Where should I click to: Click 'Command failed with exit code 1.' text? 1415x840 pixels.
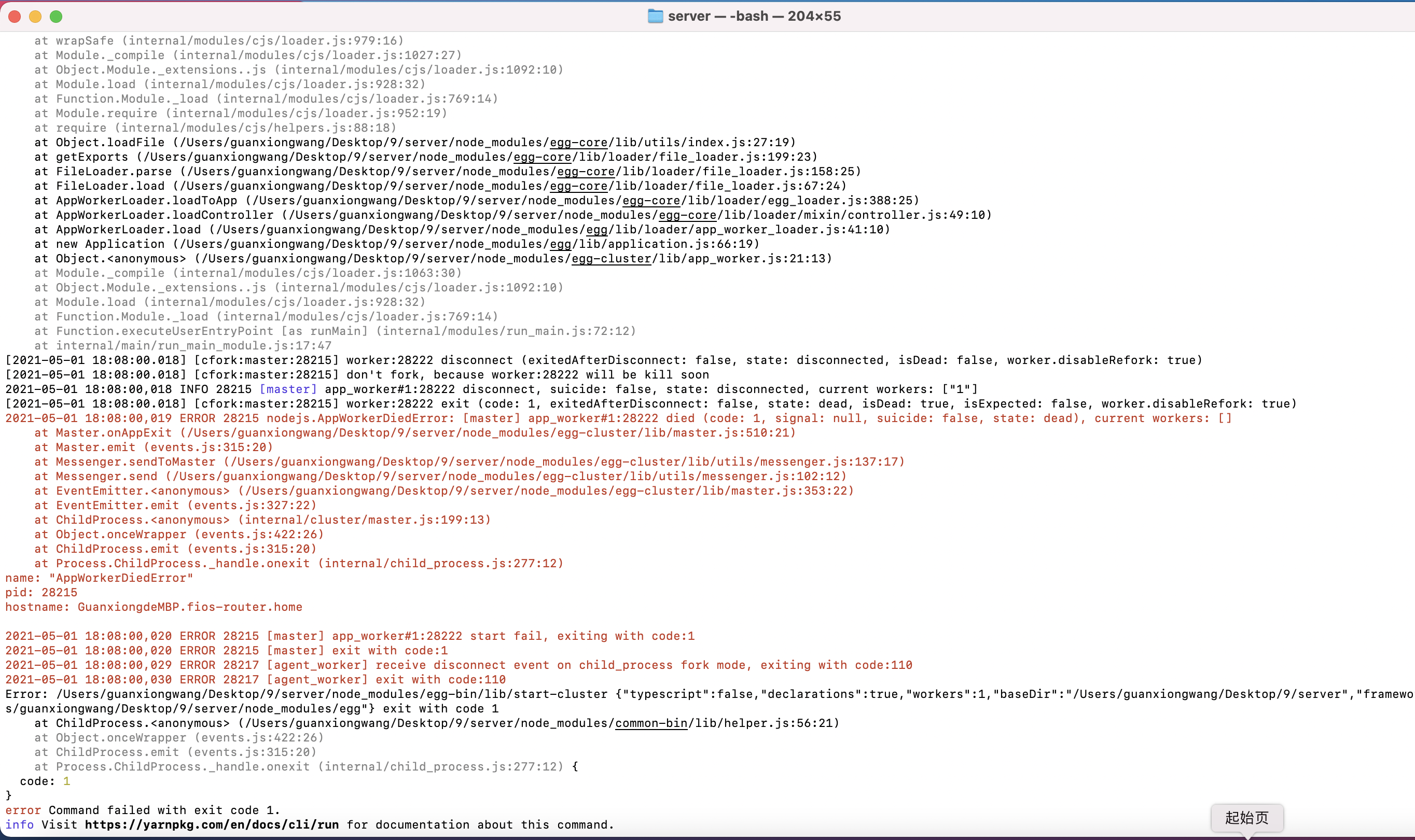coord(164,810)
